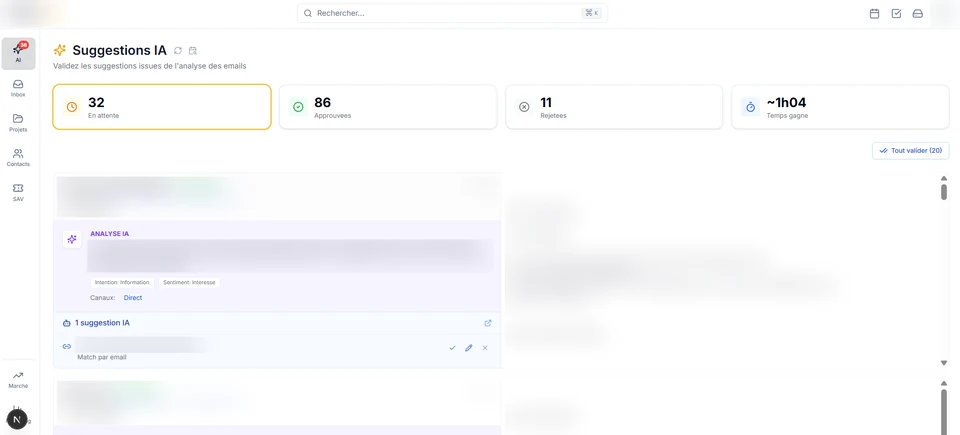Click the top scroll-up arrow in the right panel
Viewport: 960px width, 435px height.
pyautogui.click(x=943, y=178)
